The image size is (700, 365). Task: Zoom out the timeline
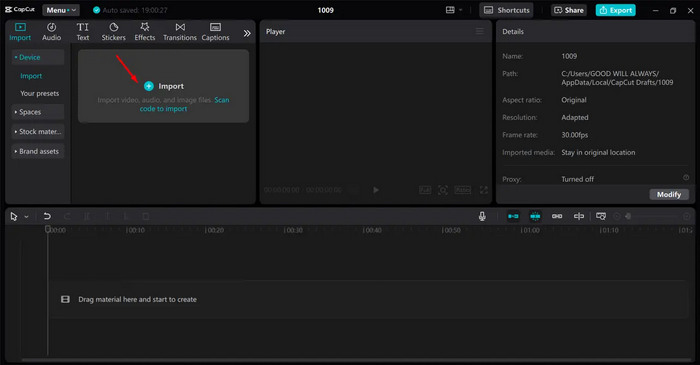click(617, 216)
